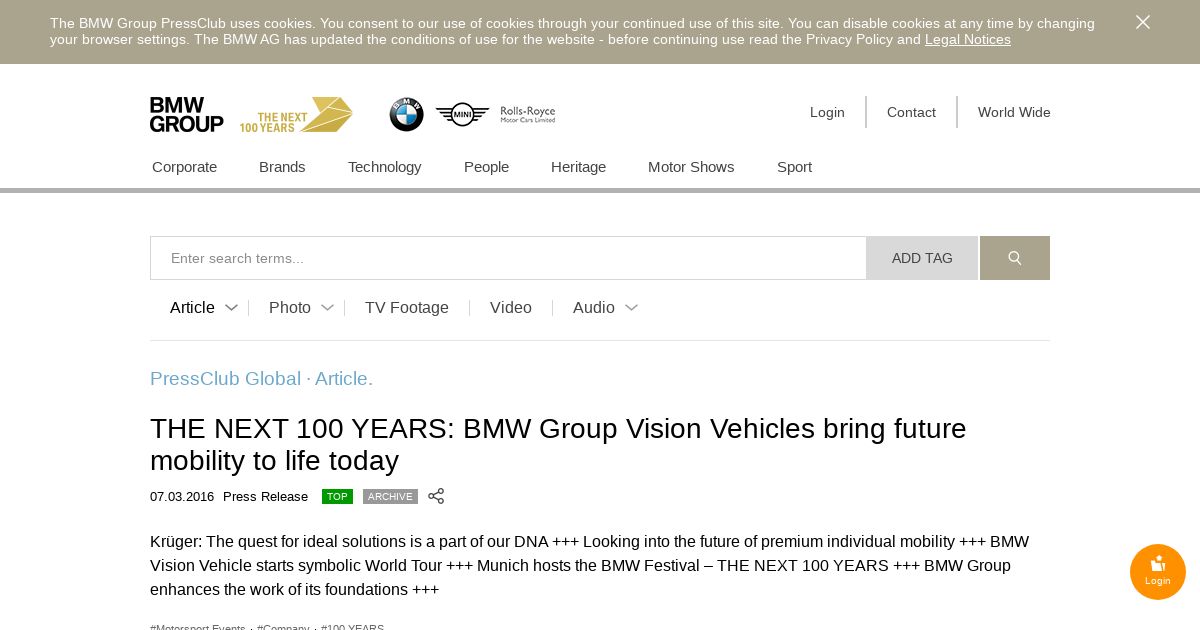
Task: Select the Photo media tab
Action: pos(290,308)
